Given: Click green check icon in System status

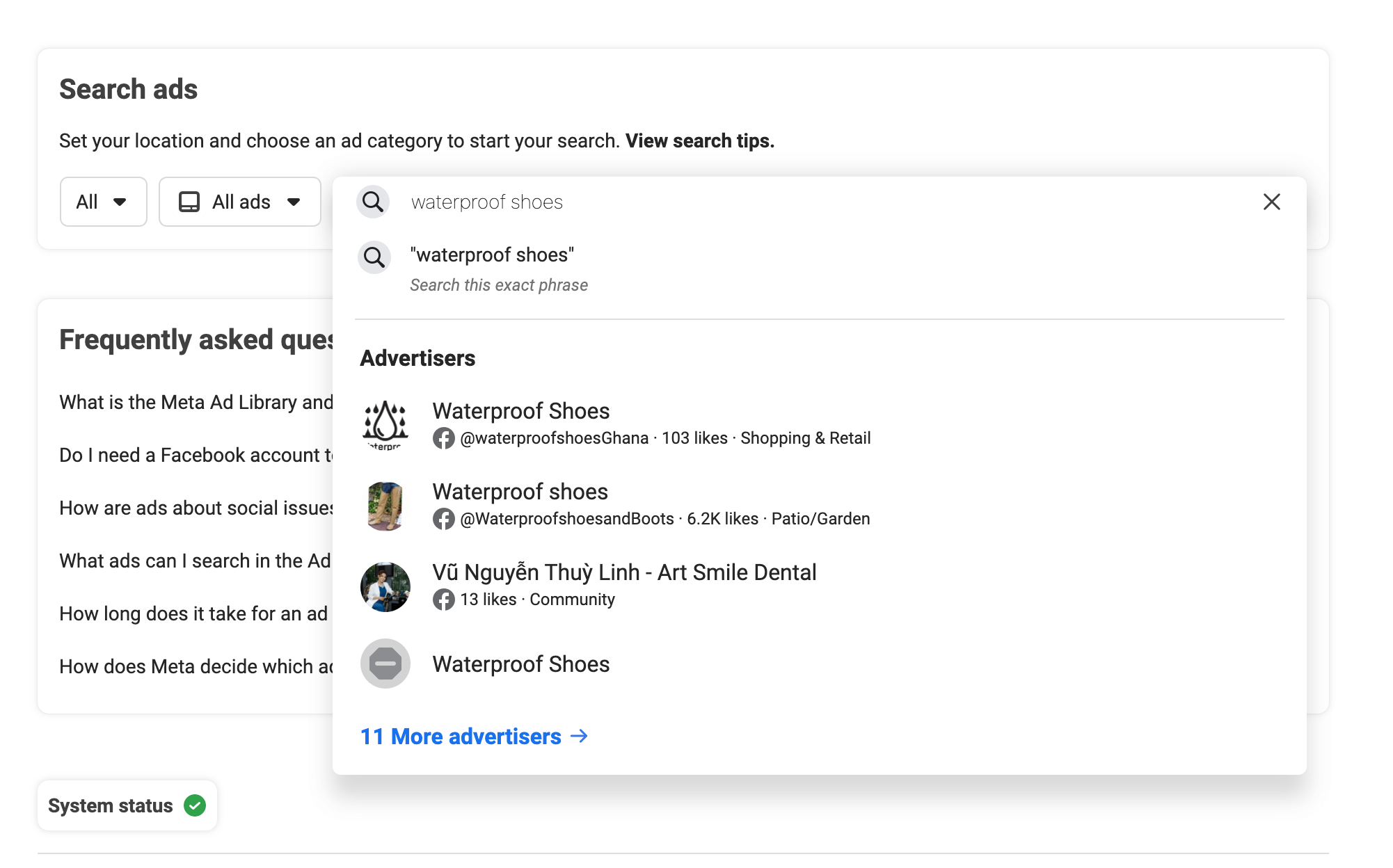Looking at the screenshot, I should [x=195, y=805].
